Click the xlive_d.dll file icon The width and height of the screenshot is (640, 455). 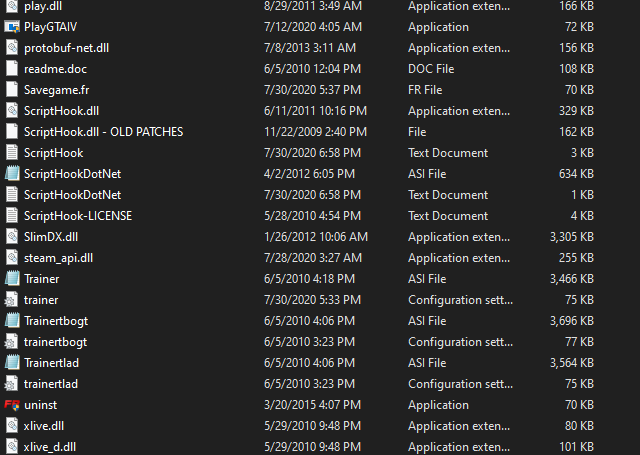(x=12, y=447)
